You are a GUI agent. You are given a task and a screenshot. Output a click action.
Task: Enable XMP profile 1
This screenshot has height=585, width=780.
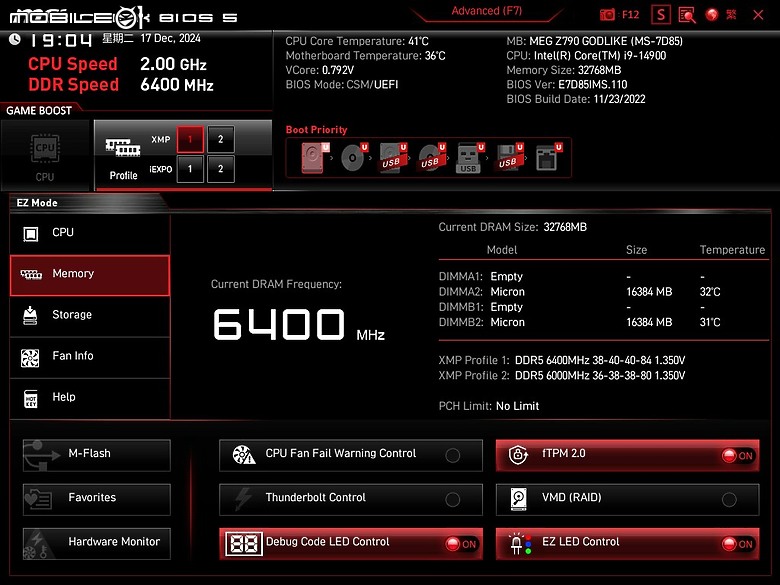[190, 139]
